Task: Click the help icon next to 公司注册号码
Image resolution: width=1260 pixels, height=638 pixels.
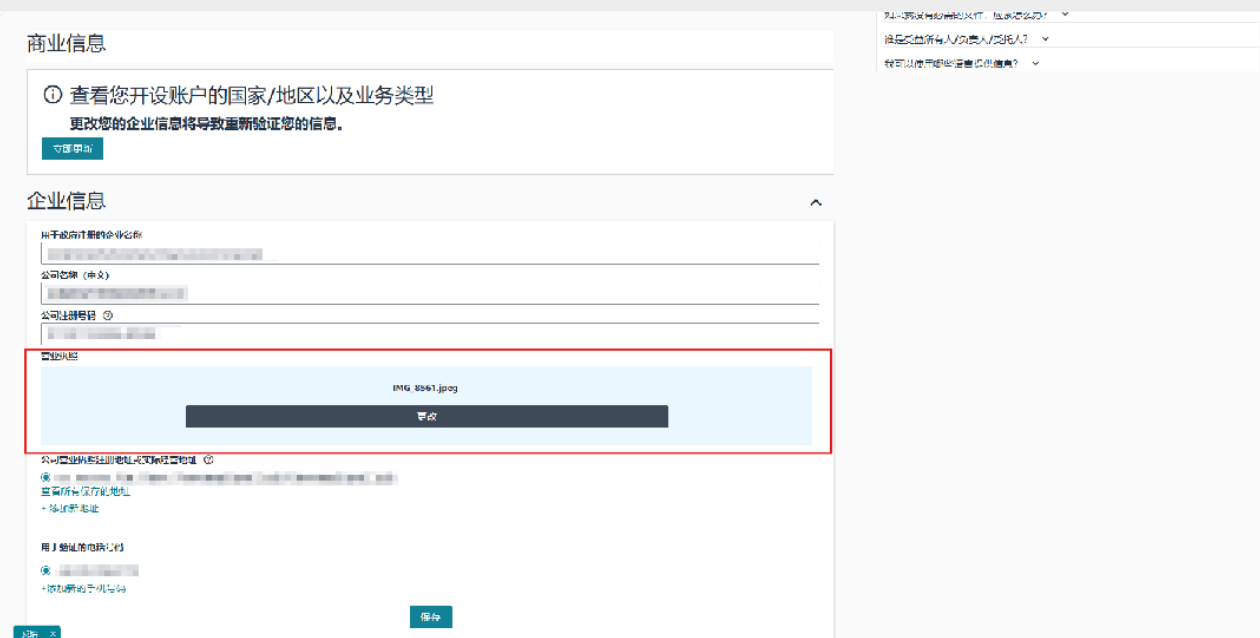Action: pos(107,315)
